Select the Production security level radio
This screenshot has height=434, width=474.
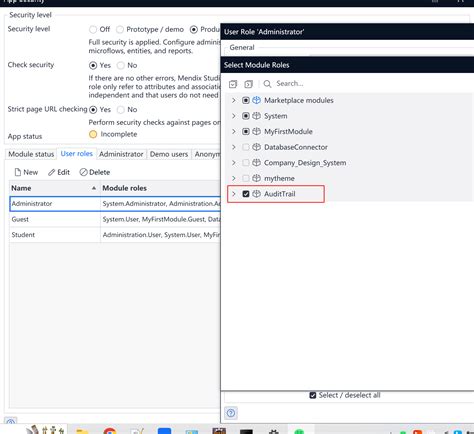pyautogui.click(x=194, y=30)
